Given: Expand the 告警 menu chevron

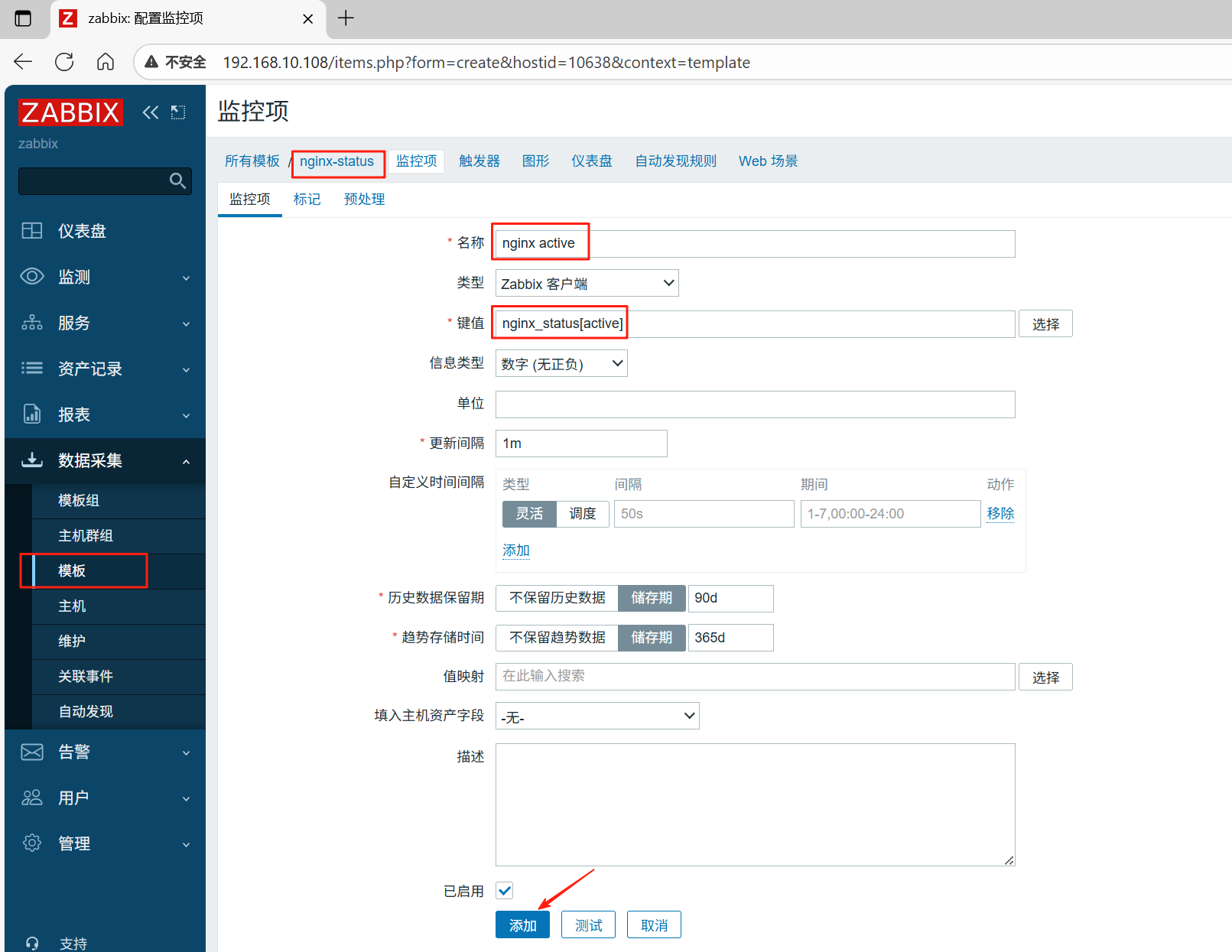Looking at the screenshot, I should point(187,752).
